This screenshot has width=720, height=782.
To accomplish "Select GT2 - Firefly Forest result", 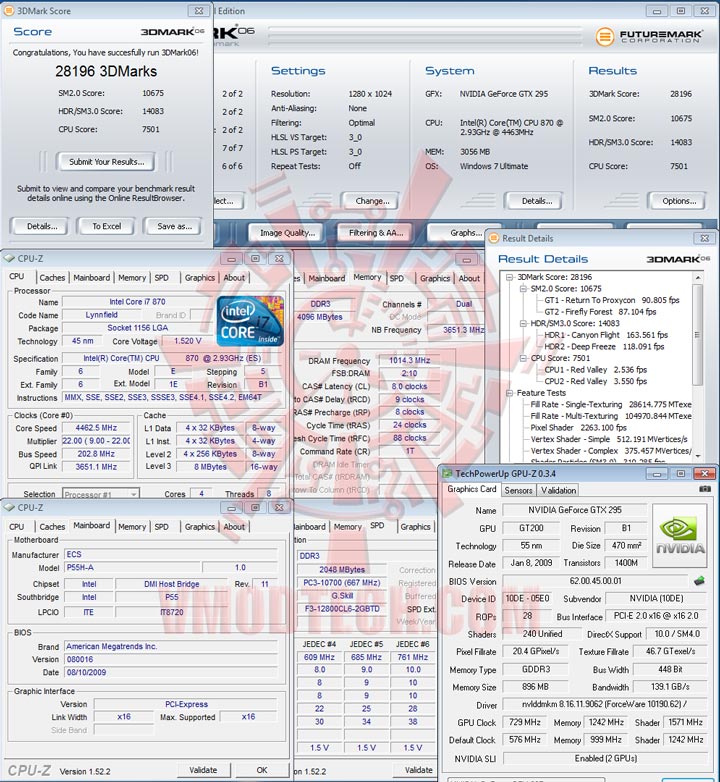I will (600, 312).
